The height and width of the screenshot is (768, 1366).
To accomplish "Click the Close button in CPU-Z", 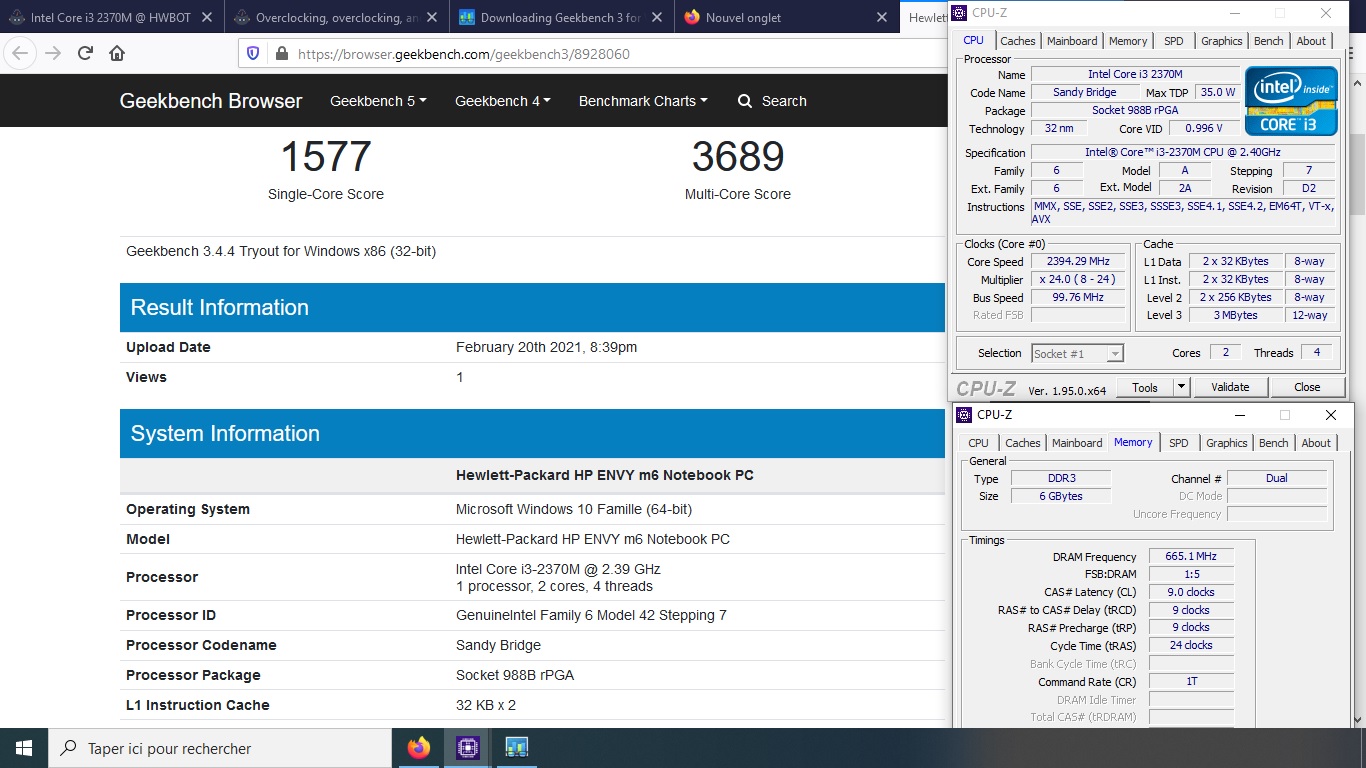I will pos(1307,387).
